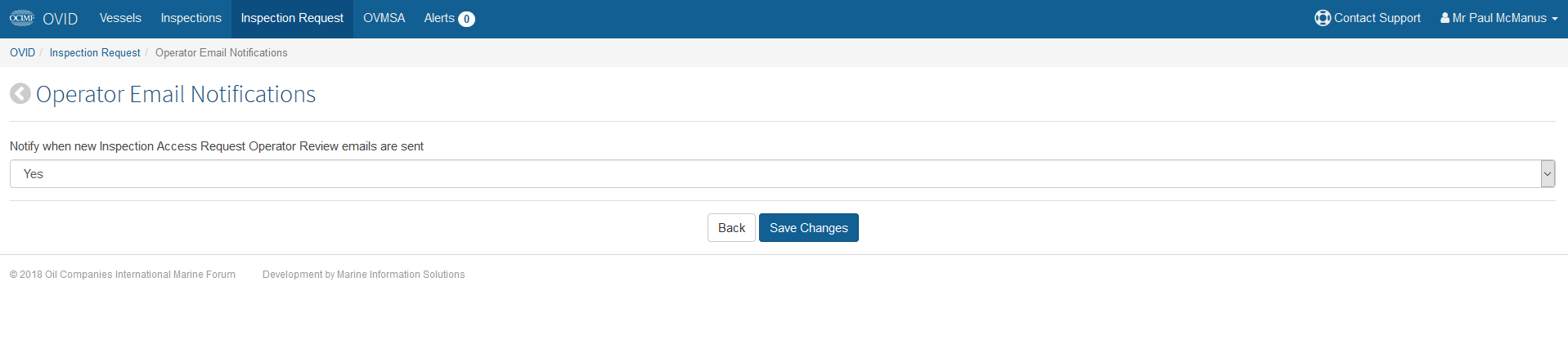Screen dimensions: 1568x349
Task: Expand the notification Yes dropdown arrow
Action: pyautogui.click(x=1548, y=174)
